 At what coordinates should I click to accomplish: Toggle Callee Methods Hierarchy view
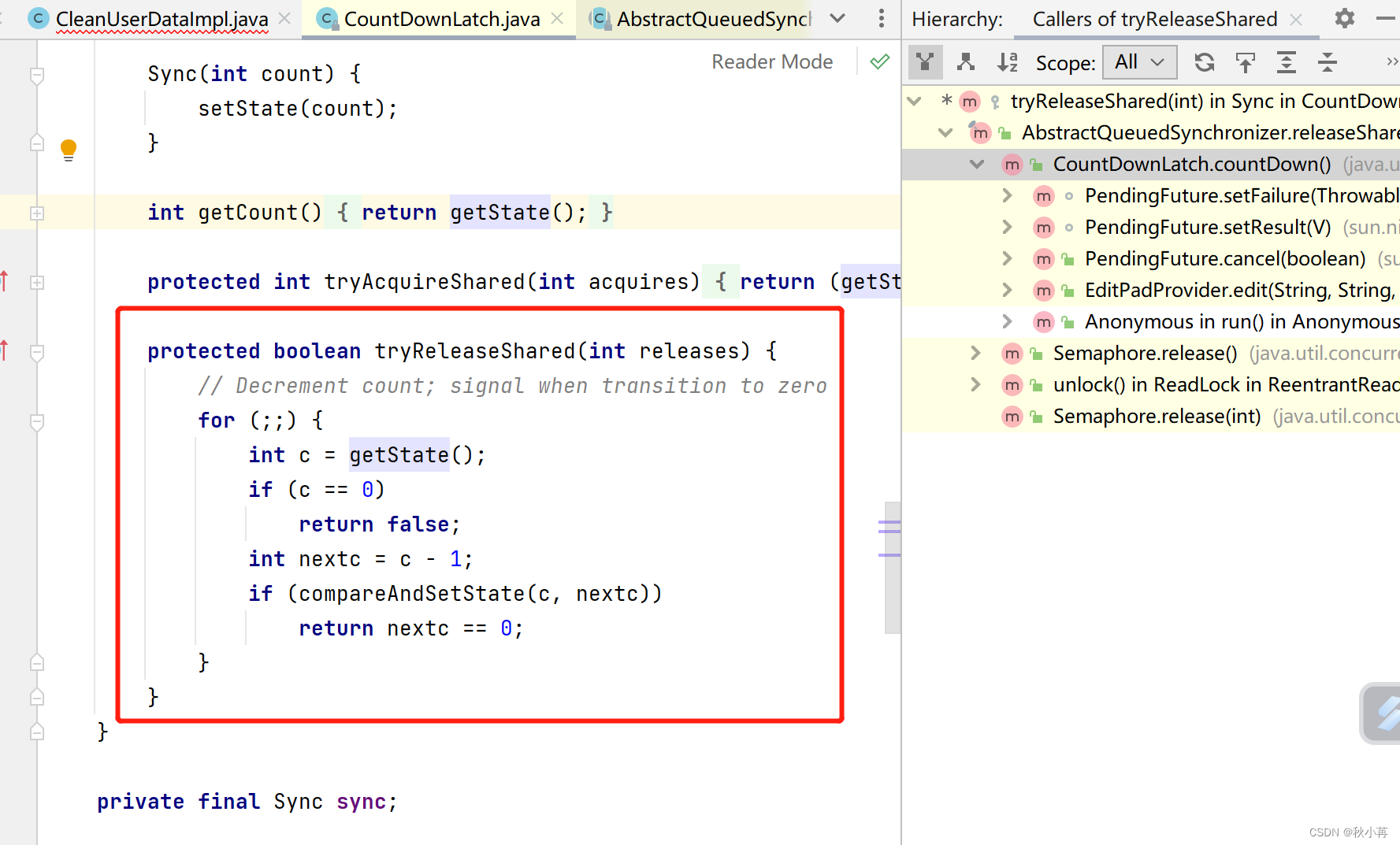tap(966, 62)
